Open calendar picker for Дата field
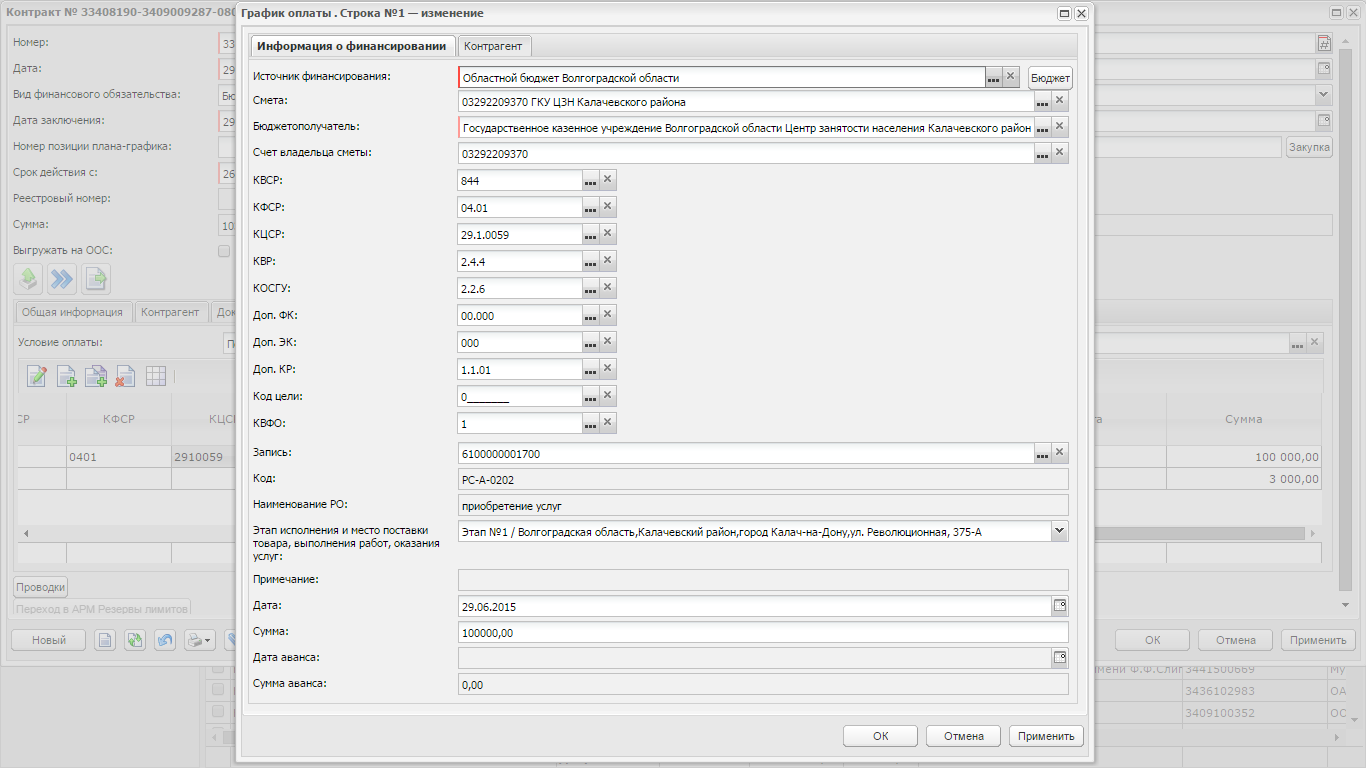1366x768 pixels. click(x=1060, y=606)
